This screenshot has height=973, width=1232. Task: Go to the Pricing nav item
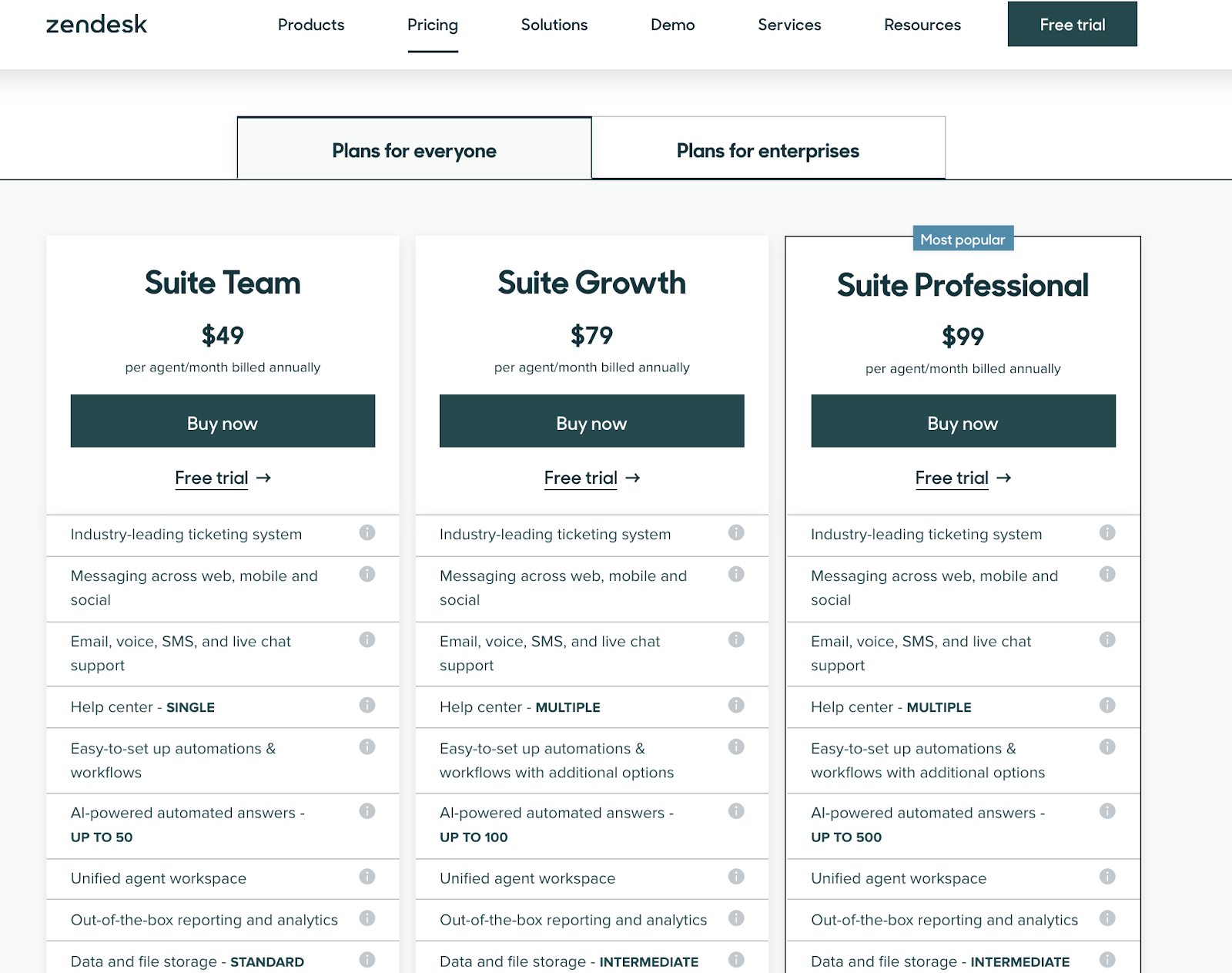tap(433, 25)
